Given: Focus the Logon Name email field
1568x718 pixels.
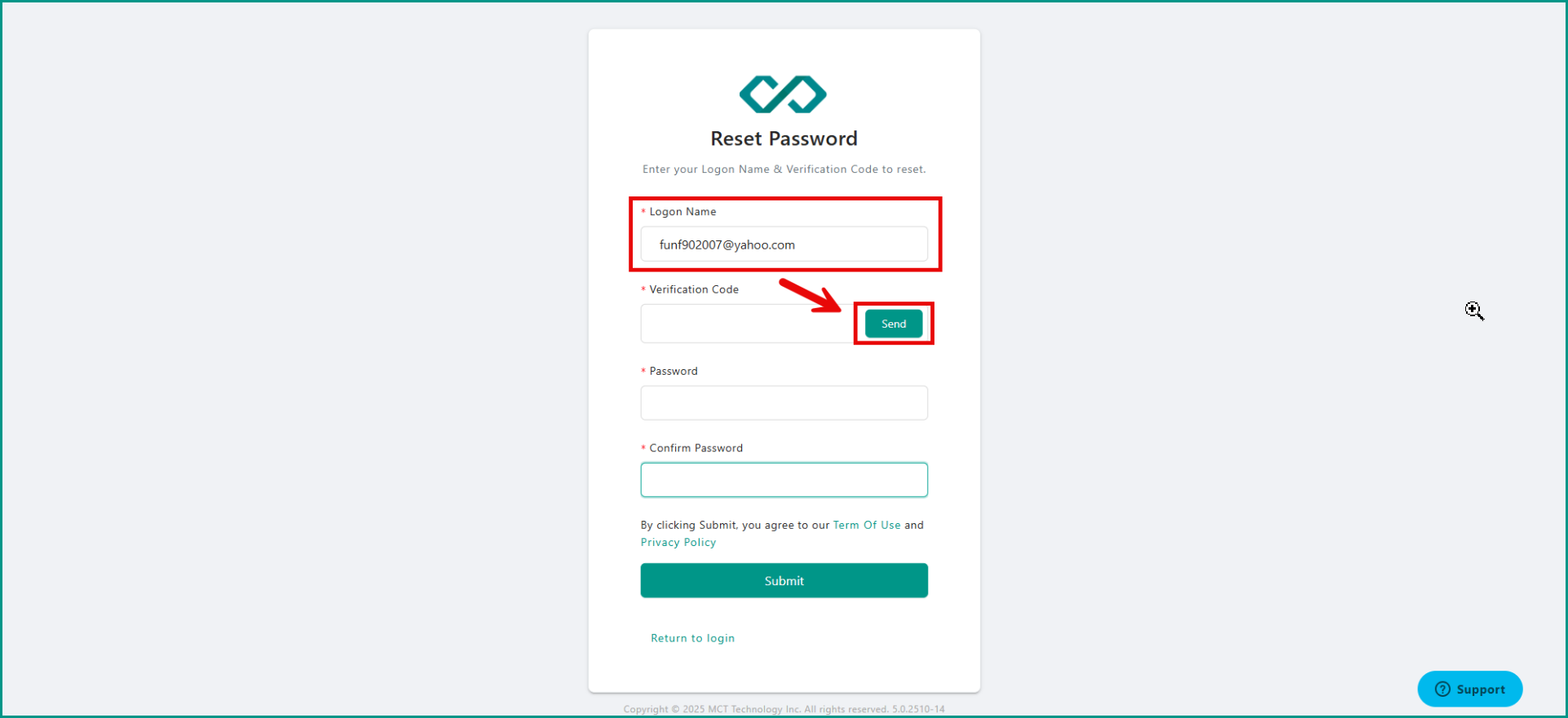Looking at the screenshot, I should (784, 244).
